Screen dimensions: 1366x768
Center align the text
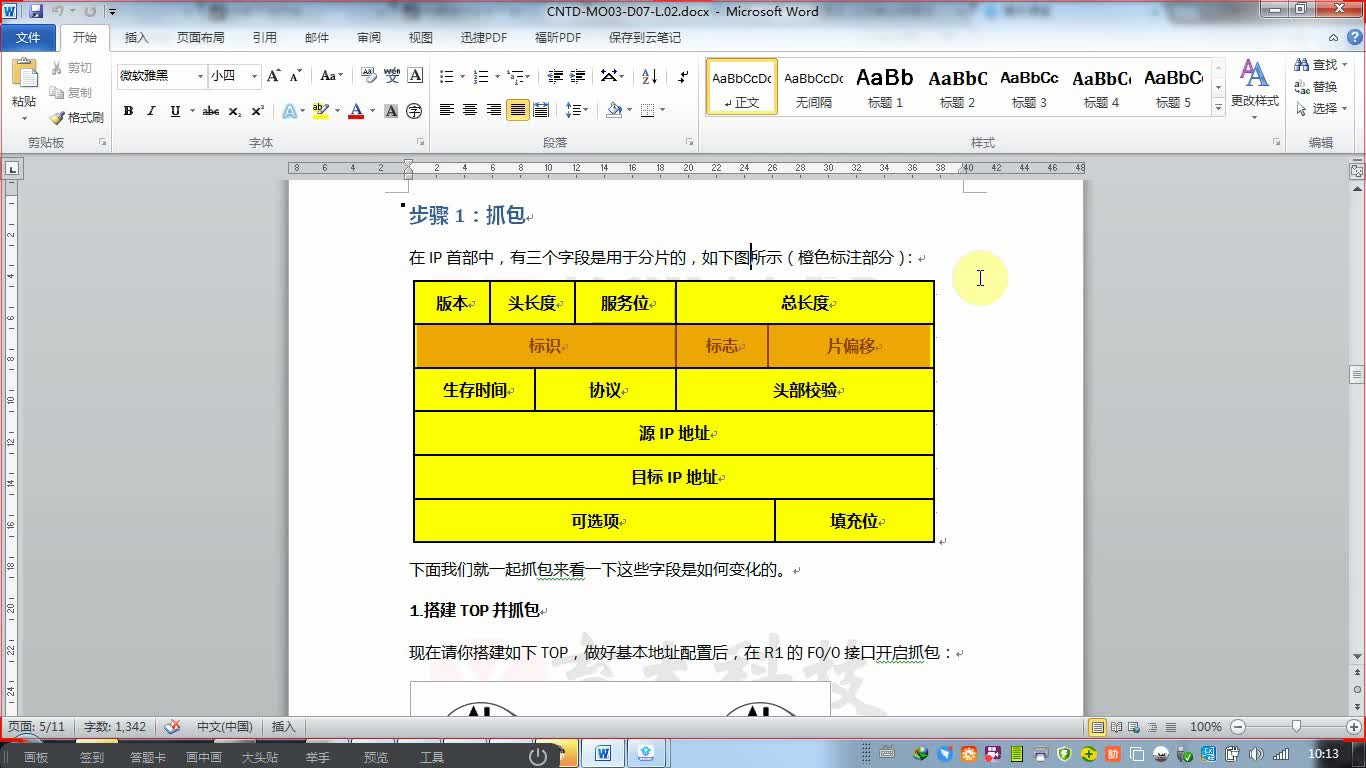[x=470, y=110]
